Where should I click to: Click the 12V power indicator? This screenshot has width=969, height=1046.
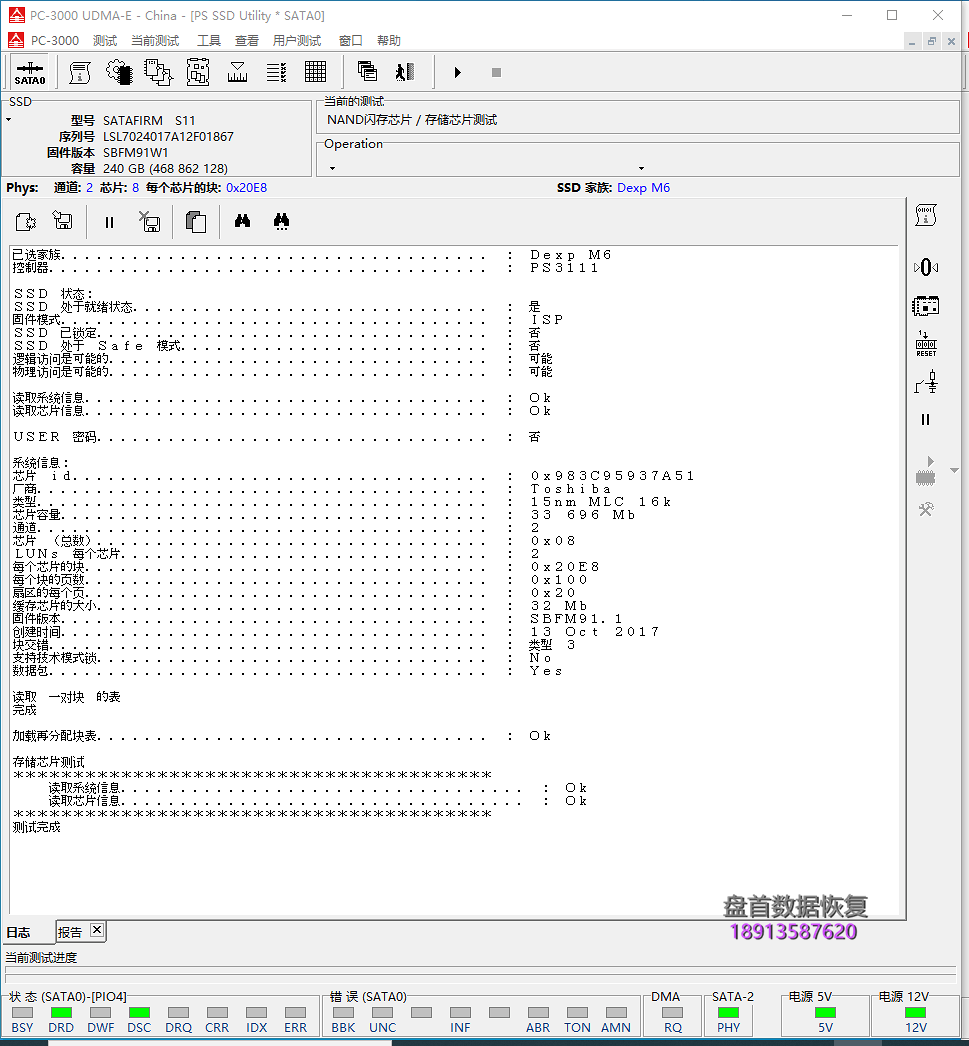click(x=916, y=1013)
